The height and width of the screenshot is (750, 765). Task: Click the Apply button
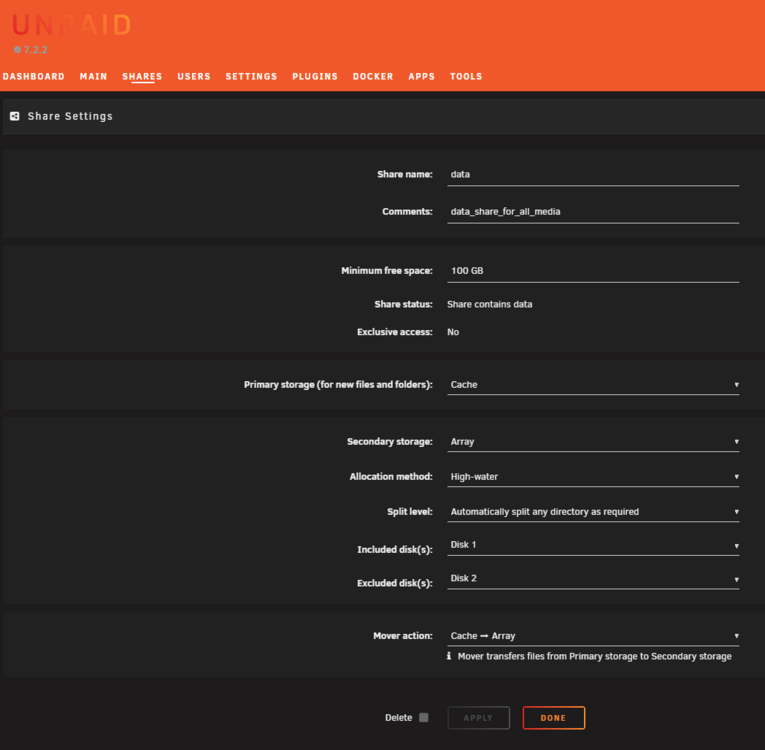pyautogui.click(x=479, y=718)
